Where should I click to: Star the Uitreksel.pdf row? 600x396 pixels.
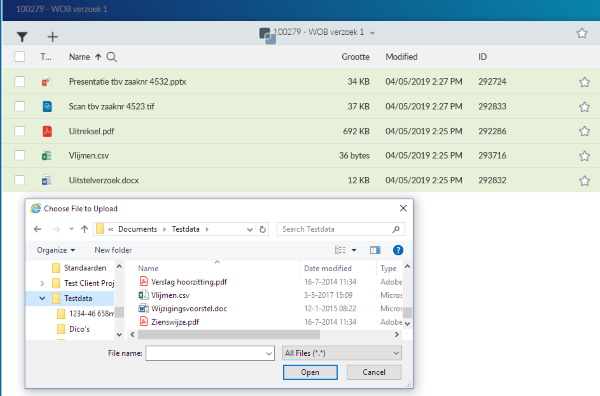pos(584,131)
